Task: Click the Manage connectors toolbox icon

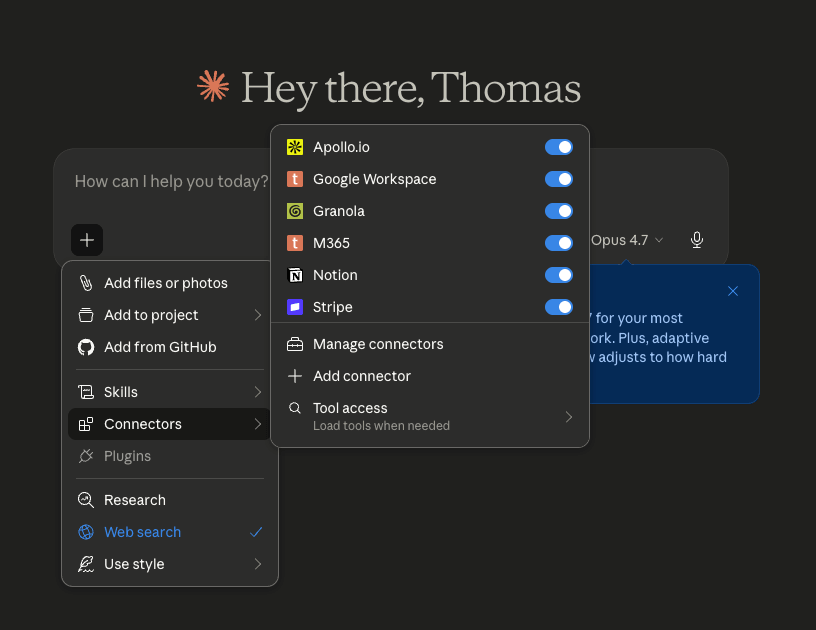Action: click(295, 344)
